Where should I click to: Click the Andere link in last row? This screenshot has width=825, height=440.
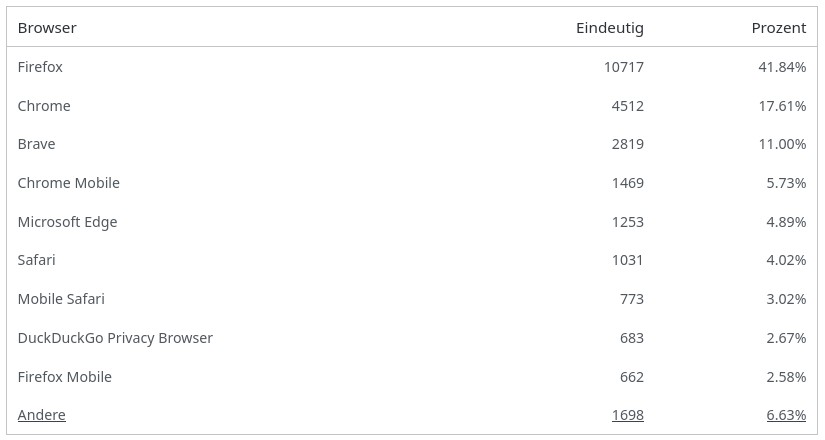41,415
